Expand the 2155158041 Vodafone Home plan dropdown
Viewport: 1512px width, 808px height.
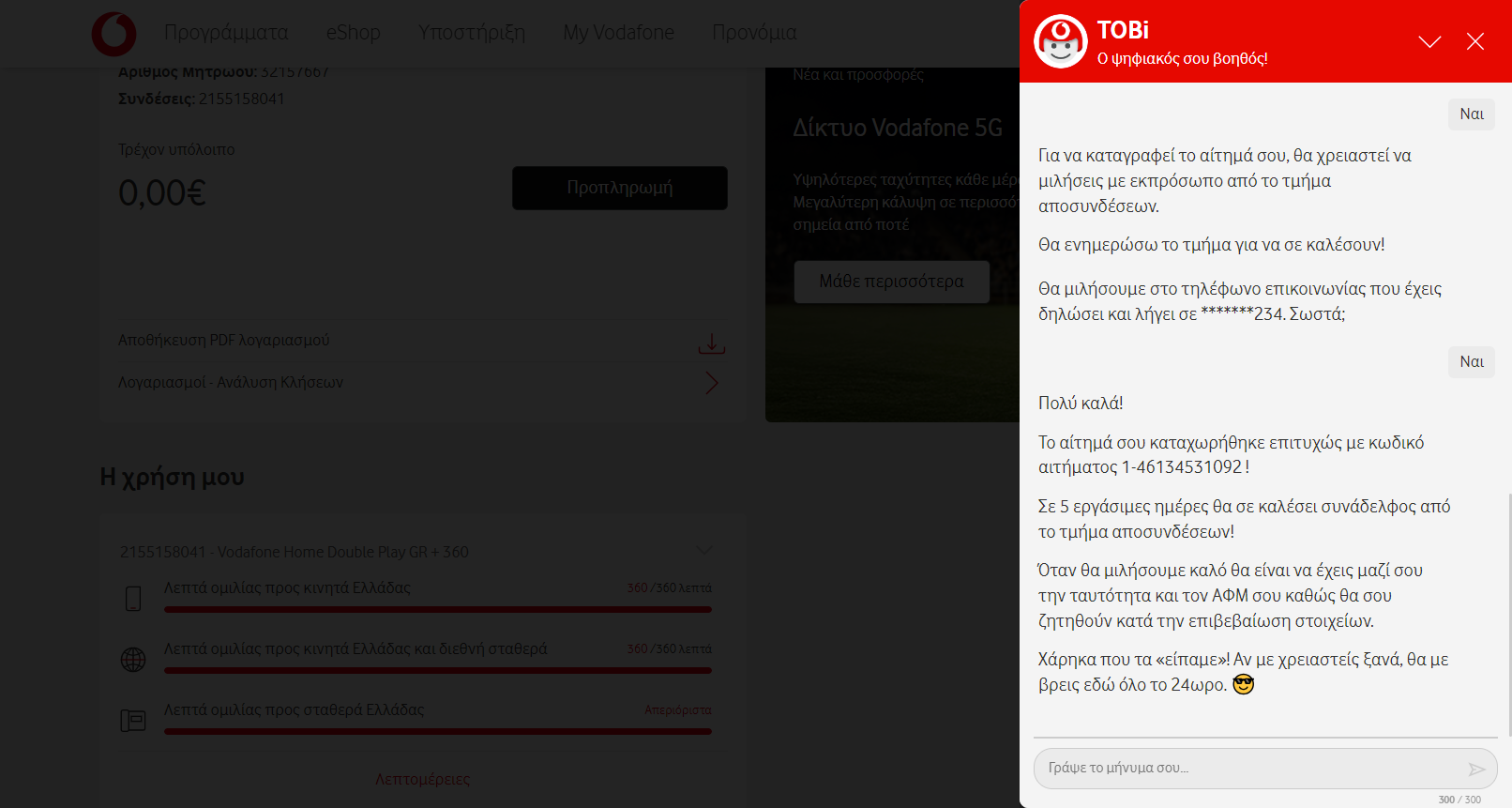click(704, 551)
